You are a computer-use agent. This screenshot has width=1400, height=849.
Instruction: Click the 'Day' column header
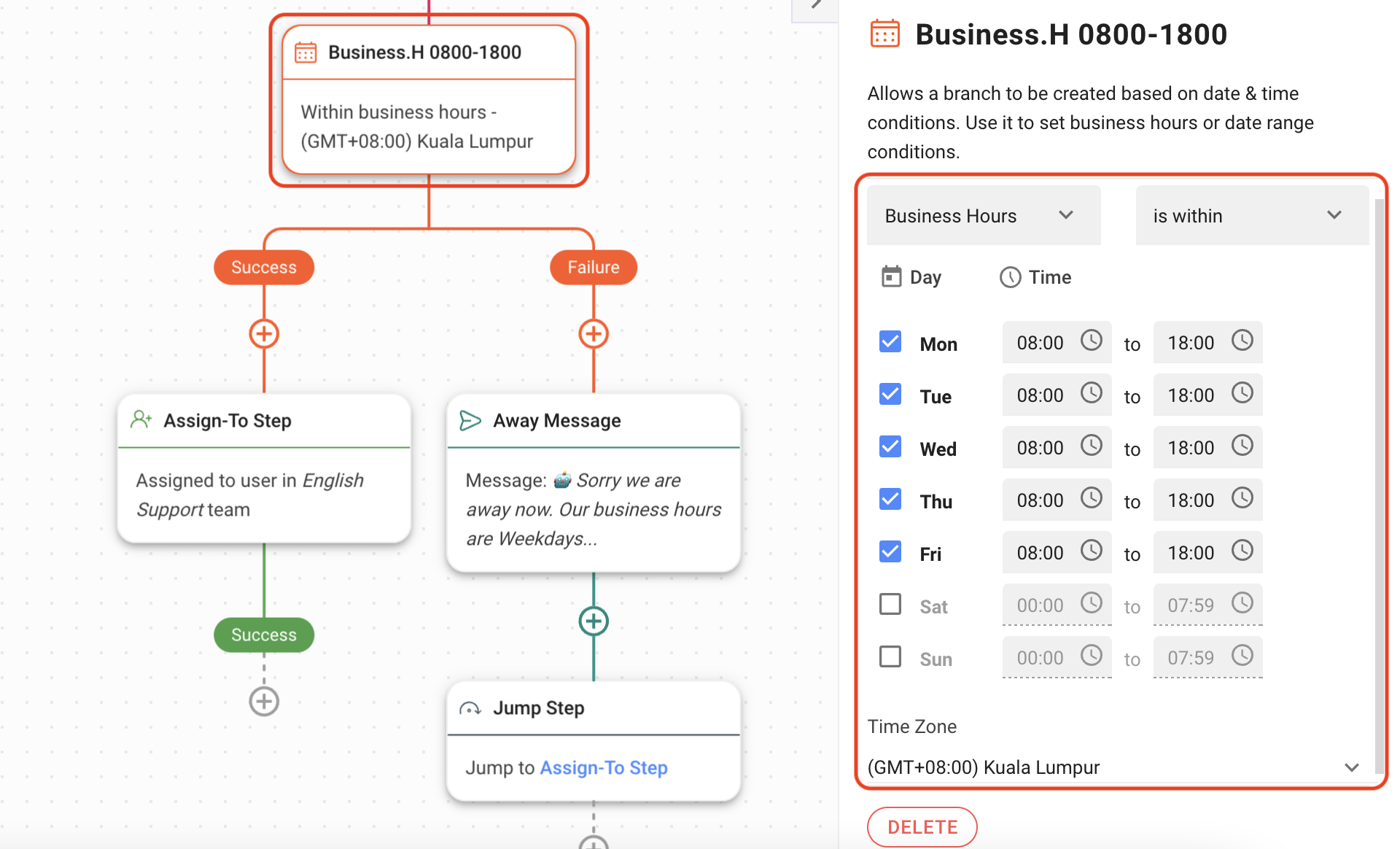tap(911, 277)
